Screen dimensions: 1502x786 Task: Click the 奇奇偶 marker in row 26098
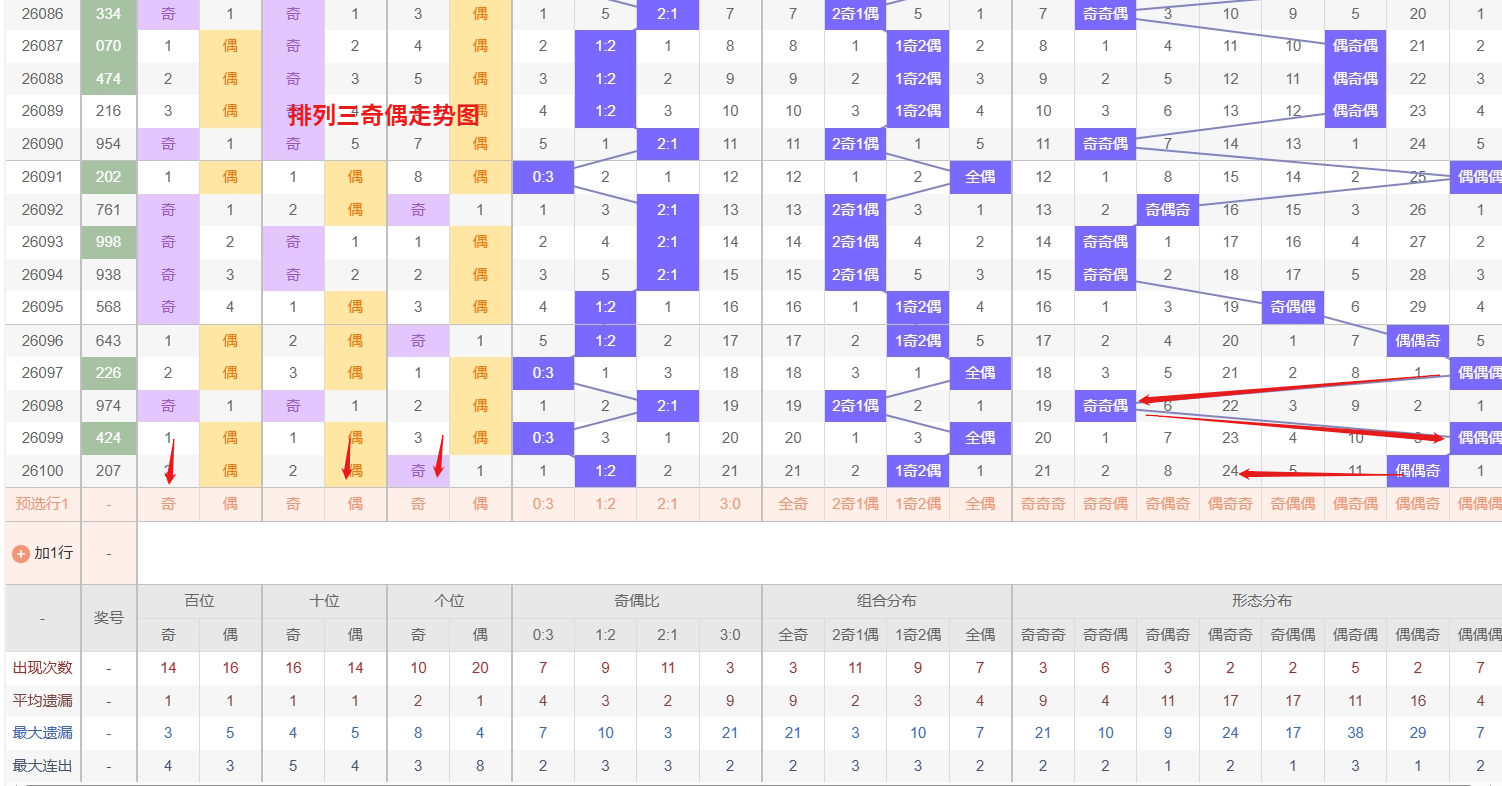pyautogui.click(x=1105, y=406)
